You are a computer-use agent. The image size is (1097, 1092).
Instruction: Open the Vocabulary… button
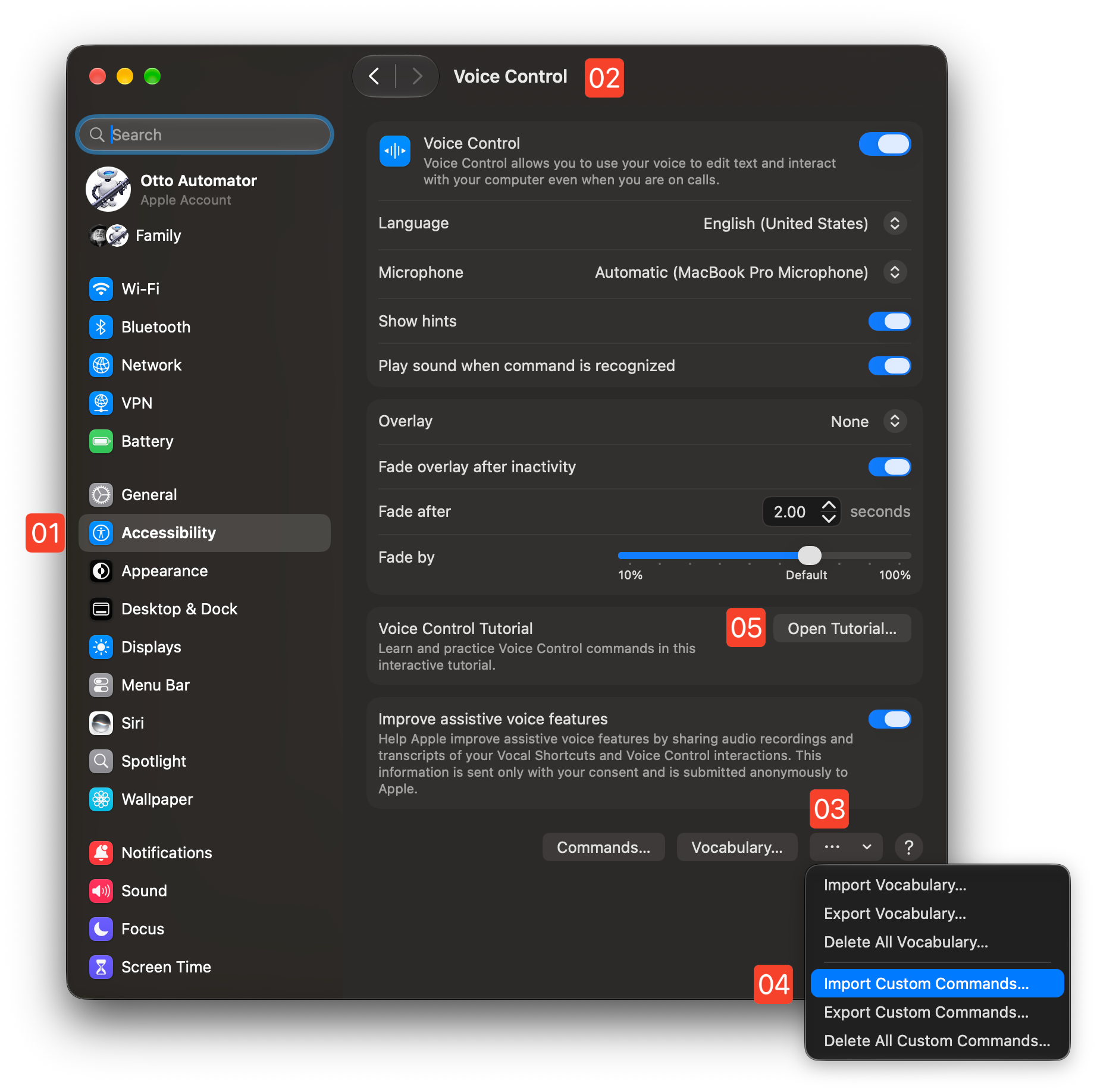[737, 847]
